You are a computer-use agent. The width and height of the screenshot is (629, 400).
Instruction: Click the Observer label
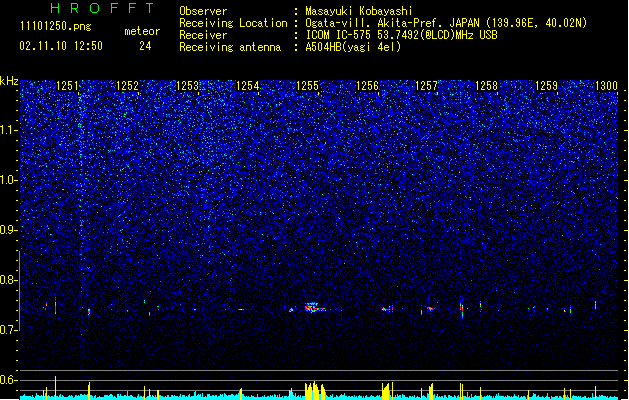pyautogui.click(x=203, y=11)
